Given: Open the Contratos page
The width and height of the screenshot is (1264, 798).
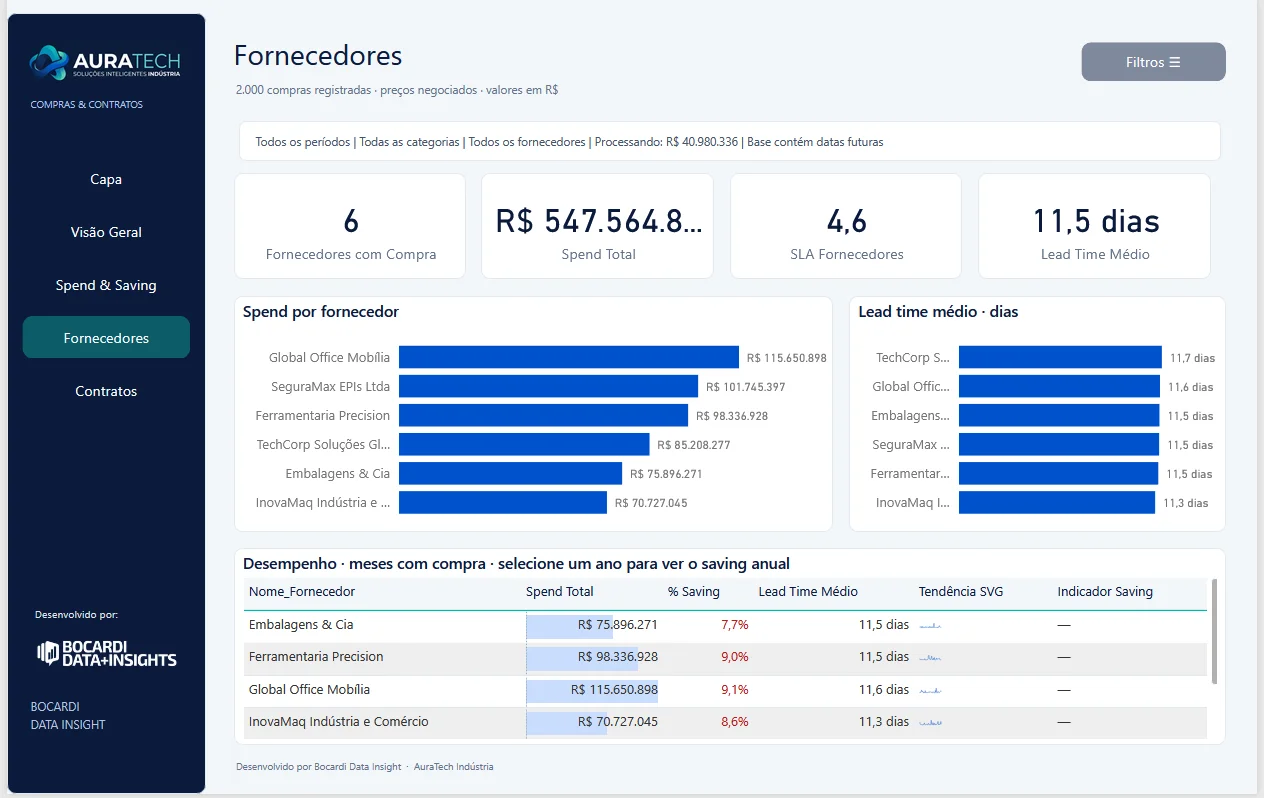Looking at the screenshot, I should [x=106, y=391].
